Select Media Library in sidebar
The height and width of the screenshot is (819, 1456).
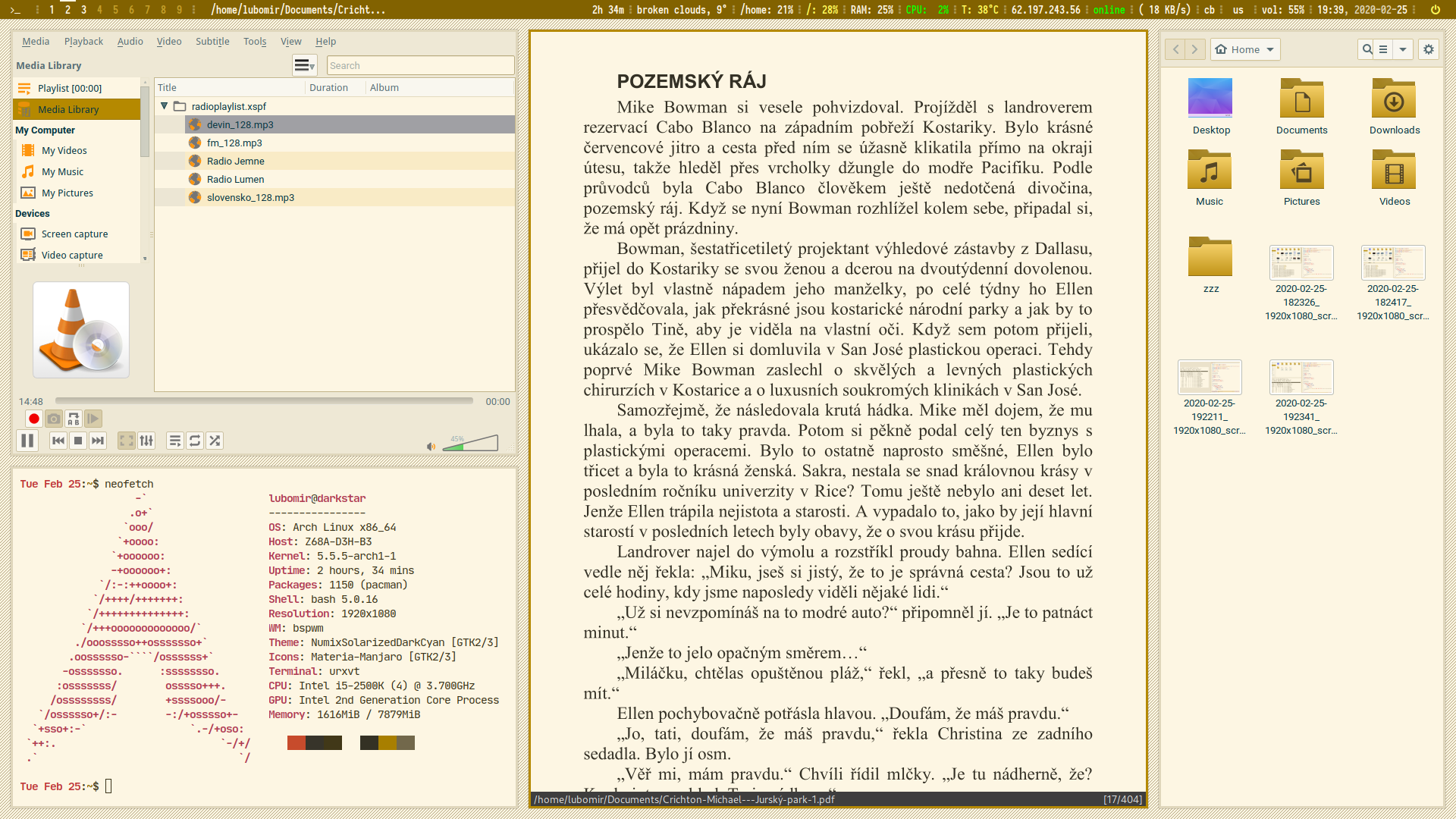click(x=77, y=109)
